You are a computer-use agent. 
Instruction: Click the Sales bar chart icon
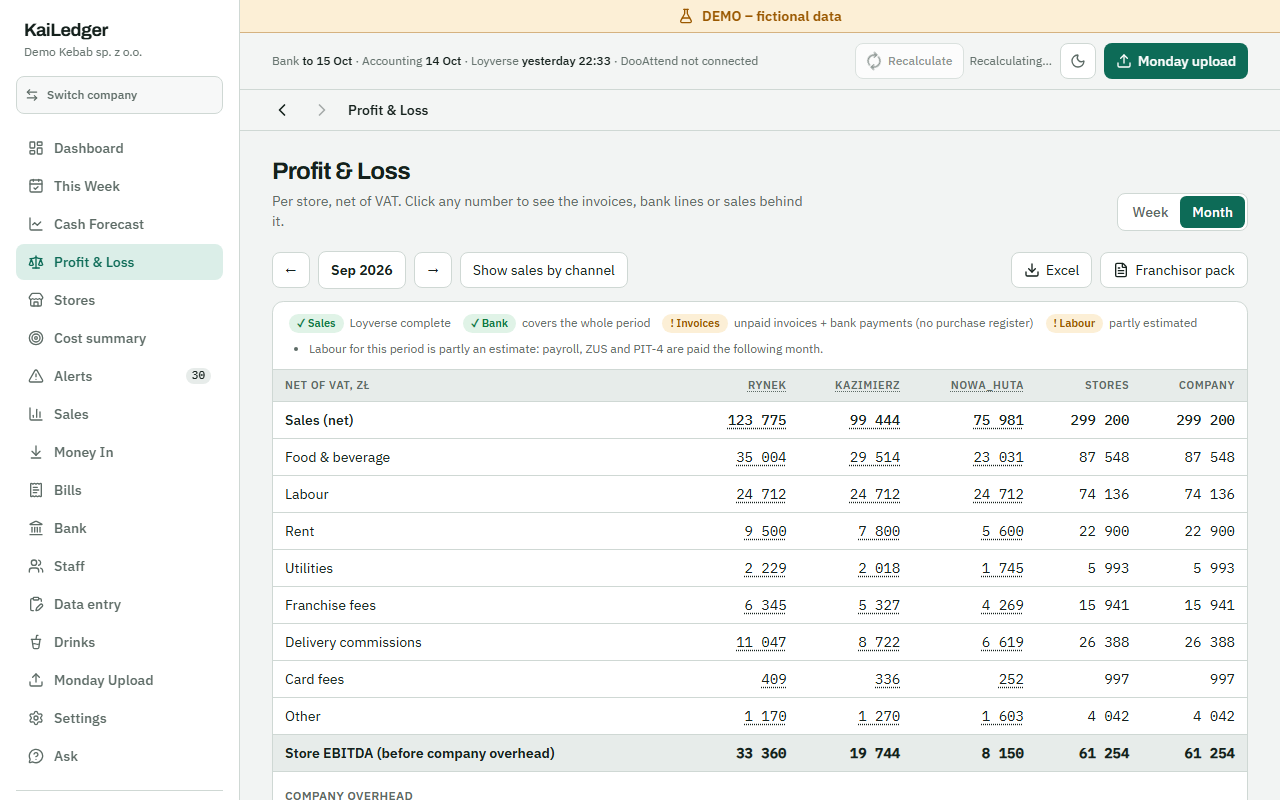pyautogui.click(x=36, y=414)
